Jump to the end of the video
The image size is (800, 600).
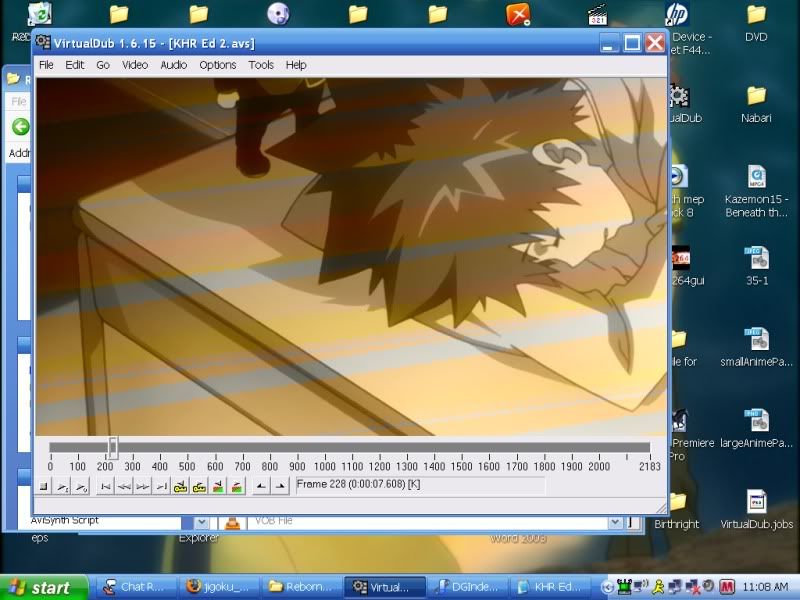coord(161,486)
